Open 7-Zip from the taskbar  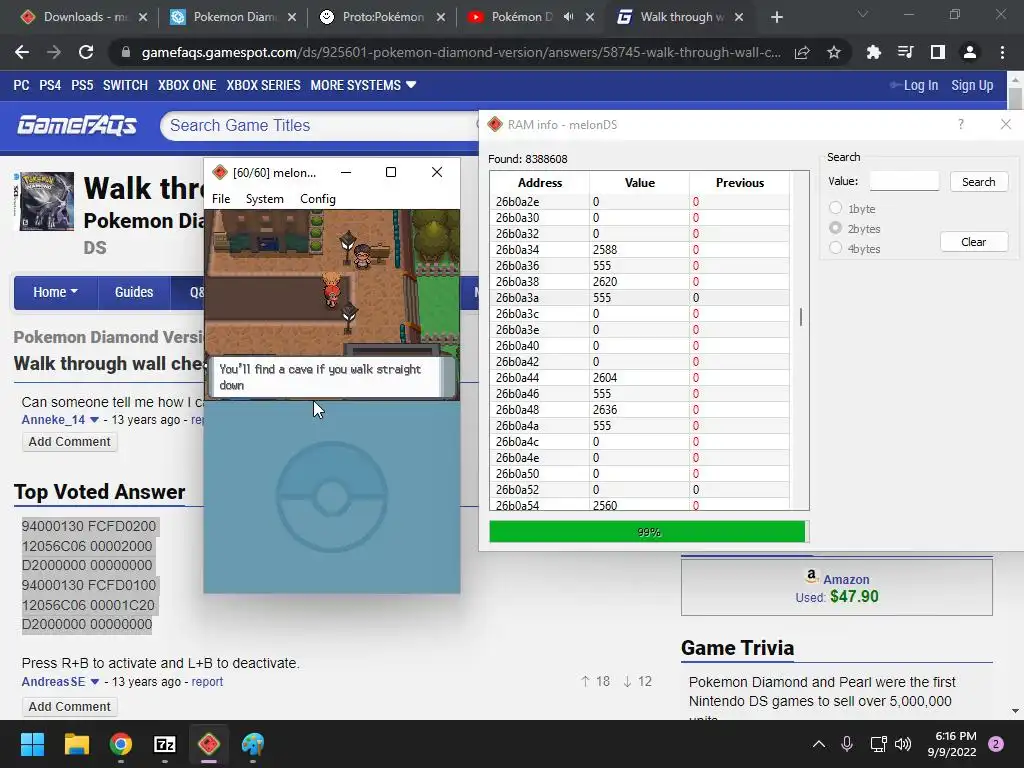(165, 744)
